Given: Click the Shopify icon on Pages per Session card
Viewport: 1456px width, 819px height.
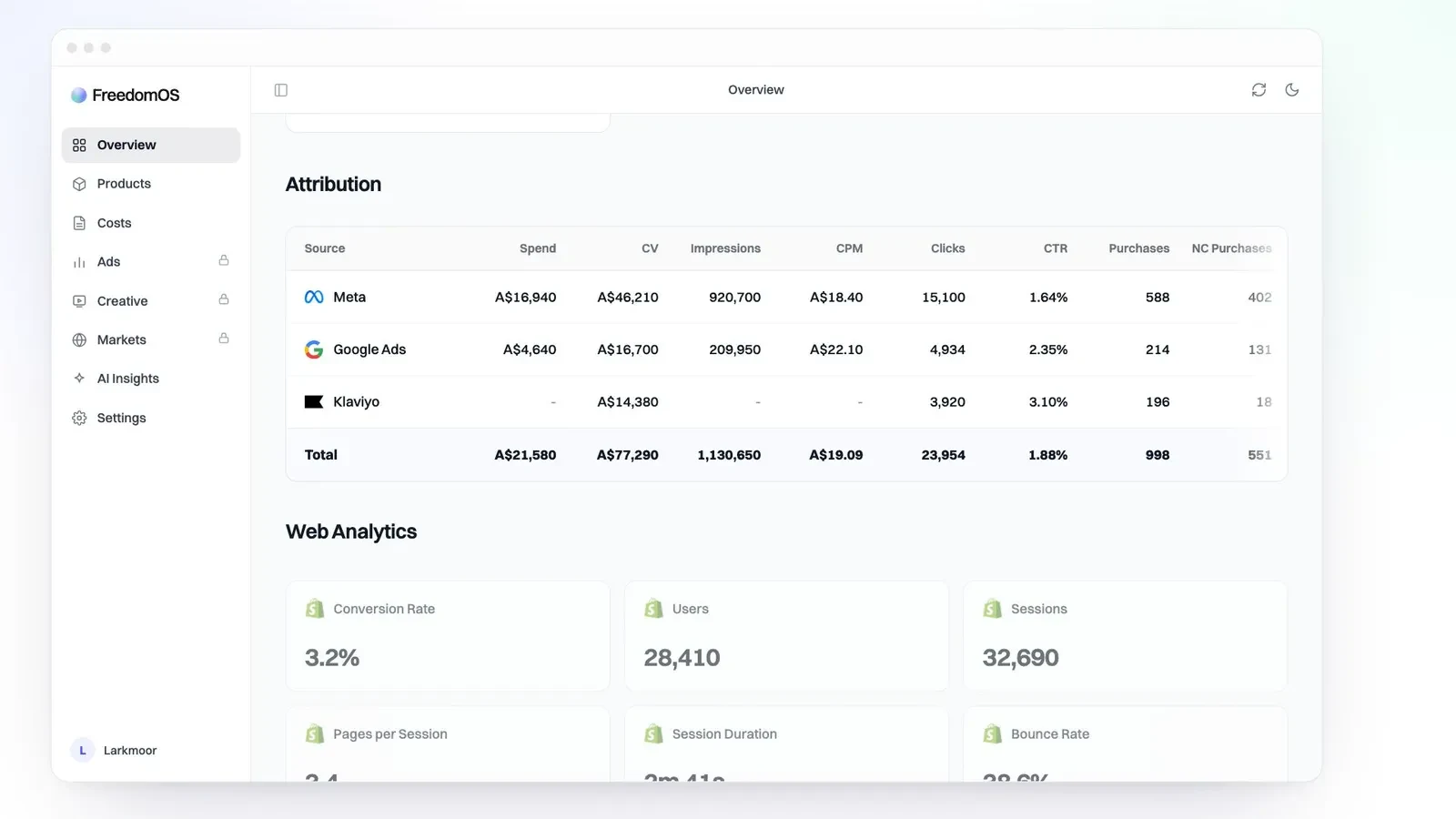Looking at the screenshot, I should coord(315,733).
